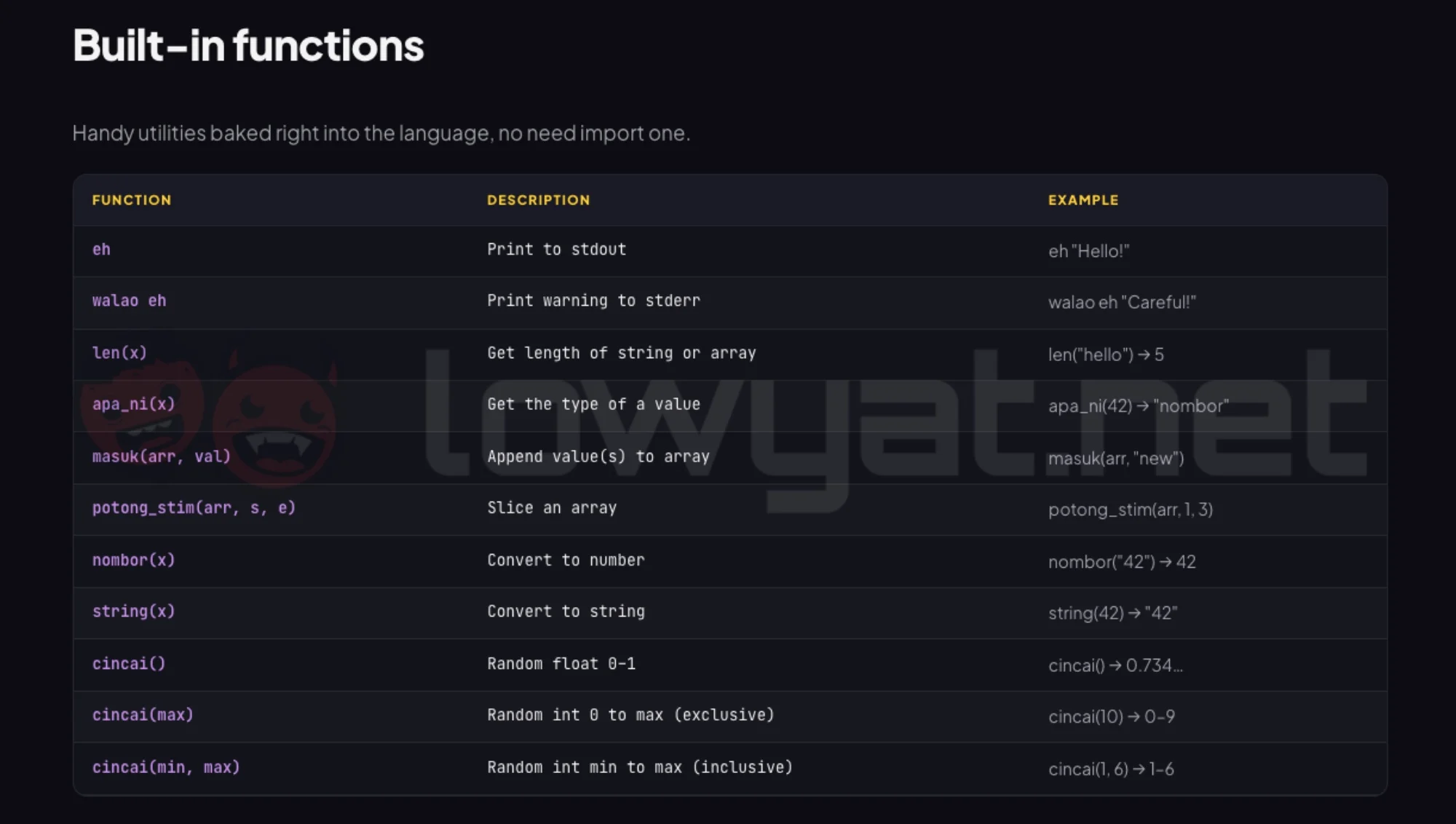Image resolution: width=1456 pixels, height=824 pixels.
Task: Select the example eh "Hello!"
Action: tap(1088, 251)
